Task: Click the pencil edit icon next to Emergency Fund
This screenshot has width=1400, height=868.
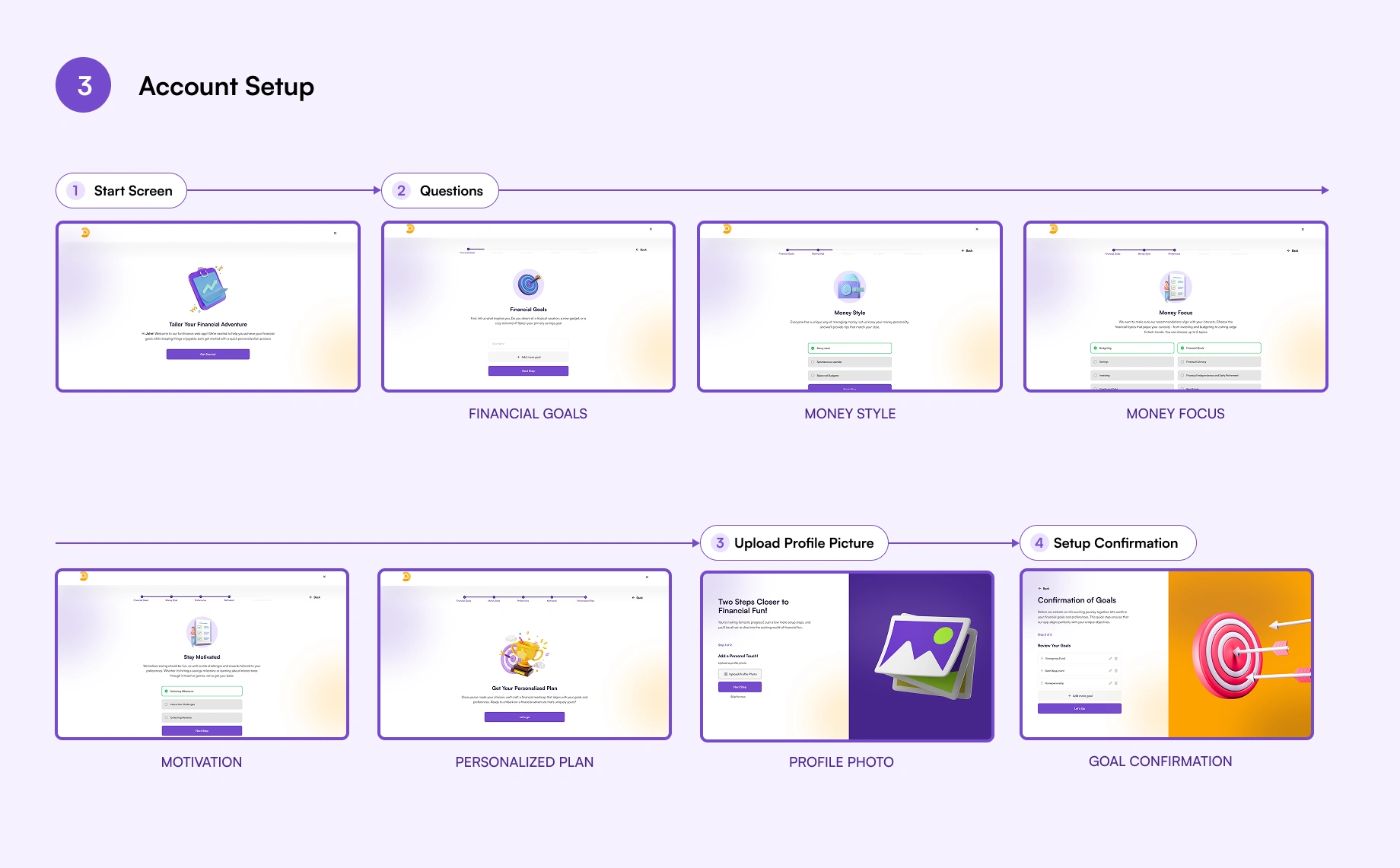Action: (x=1110, y=659)
